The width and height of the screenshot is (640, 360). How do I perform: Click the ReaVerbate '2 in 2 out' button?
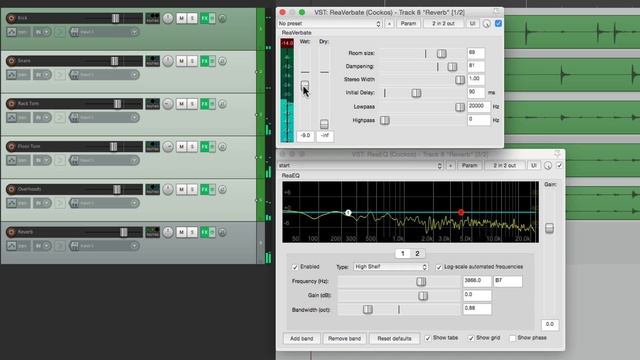coord(443,24)
